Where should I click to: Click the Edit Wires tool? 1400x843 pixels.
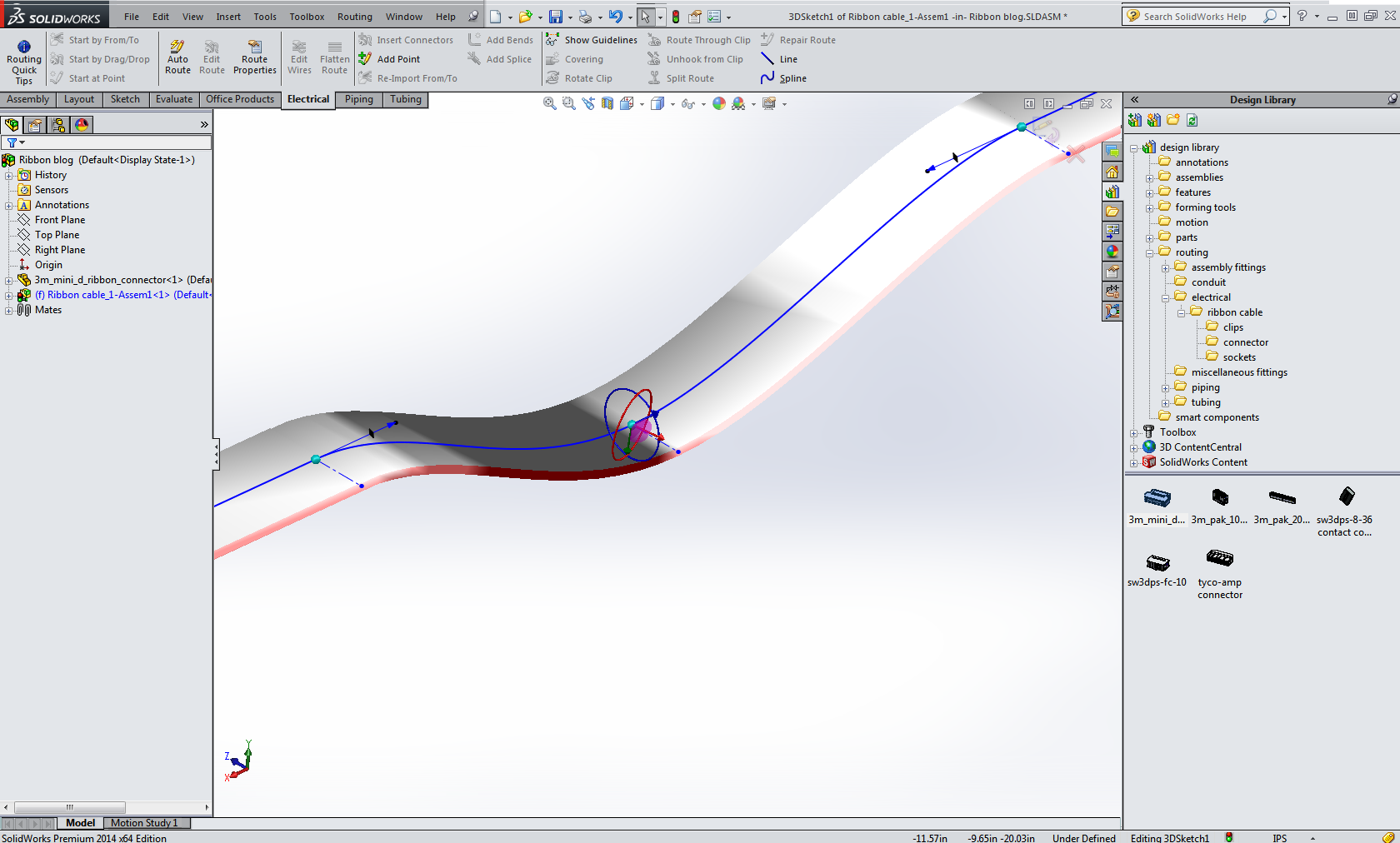[299, 57]
